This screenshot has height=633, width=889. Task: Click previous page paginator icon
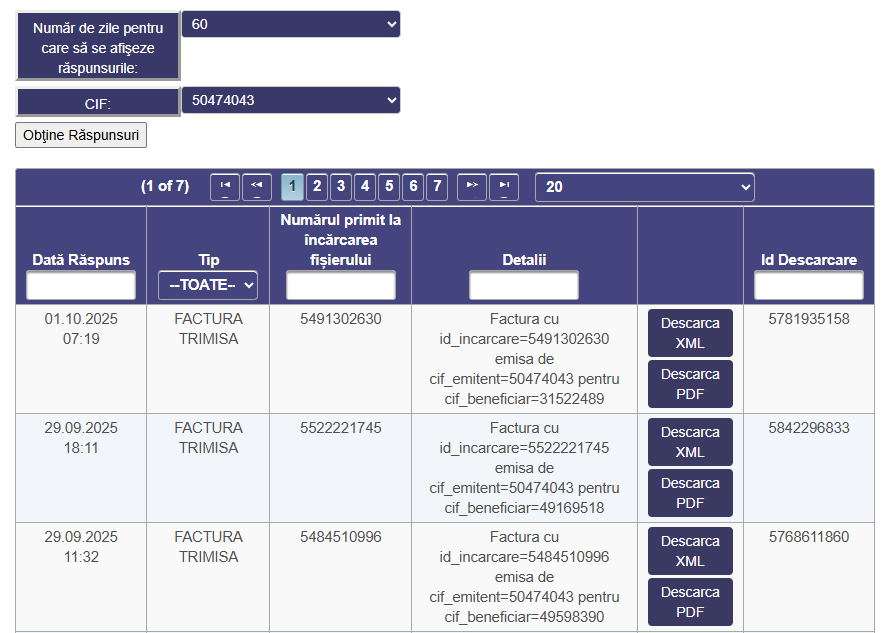(x=257, y=187)
